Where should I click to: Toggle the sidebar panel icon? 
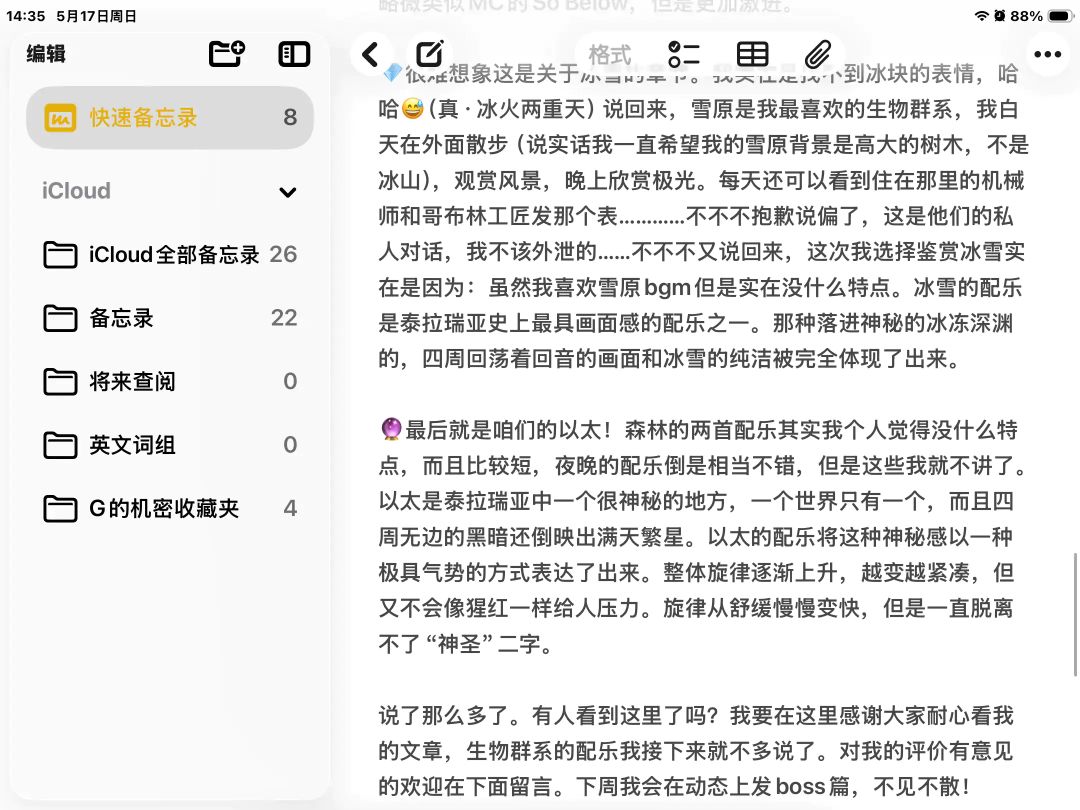tap(294, 54)
